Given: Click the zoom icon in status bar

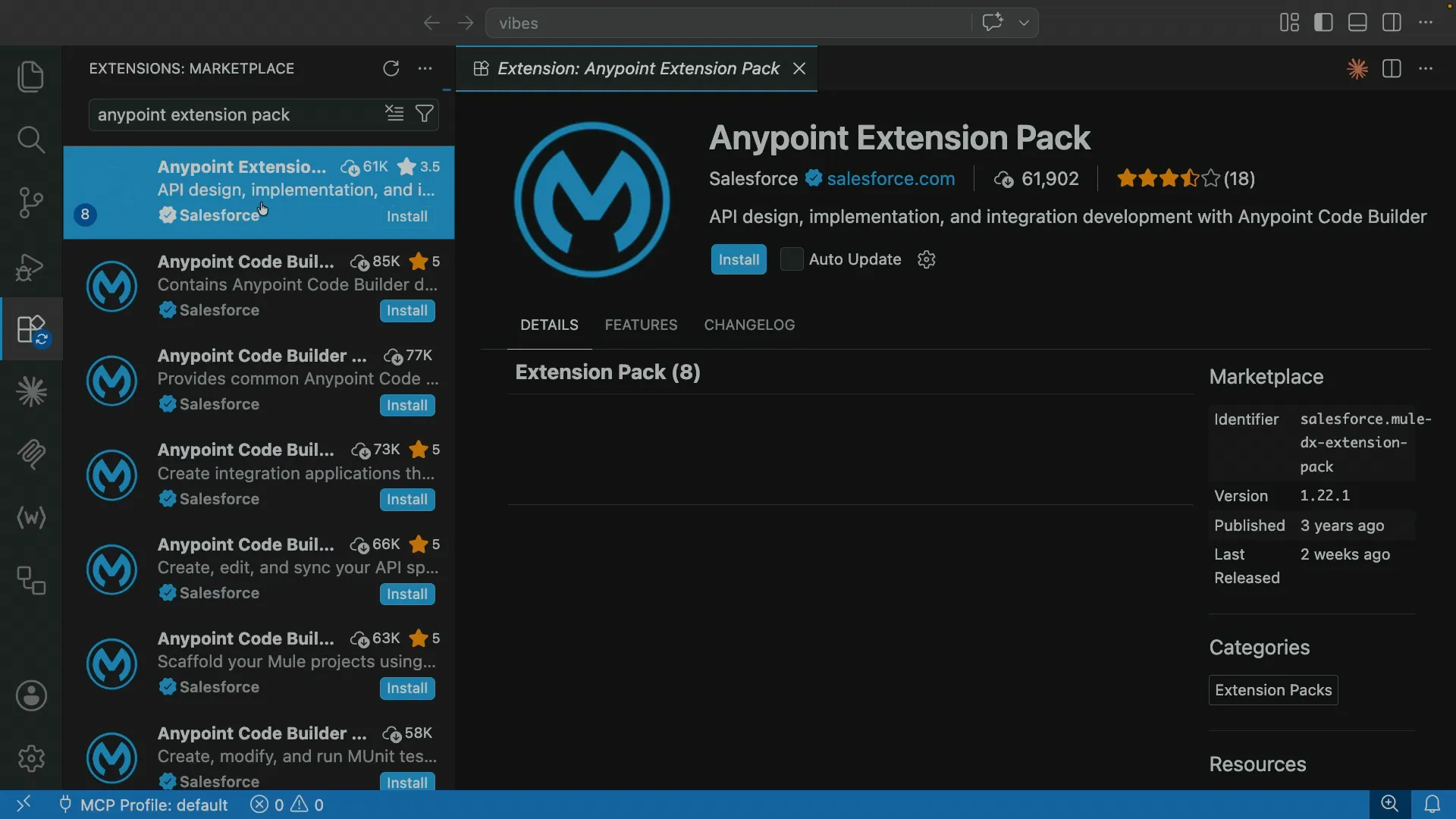Looking at the screenshot, I should coord(1389,805).
